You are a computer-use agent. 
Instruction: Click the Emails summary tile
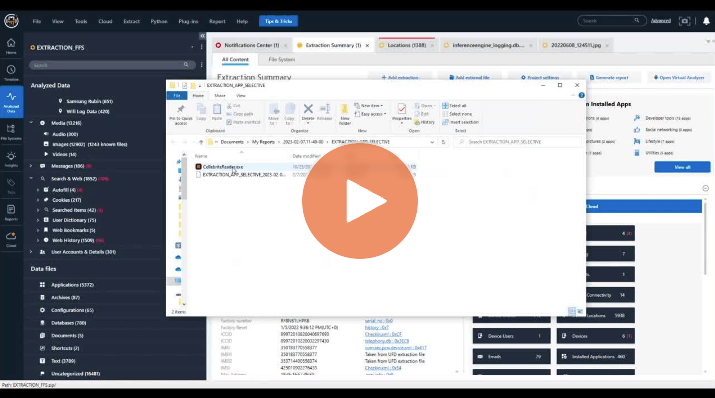511,357
